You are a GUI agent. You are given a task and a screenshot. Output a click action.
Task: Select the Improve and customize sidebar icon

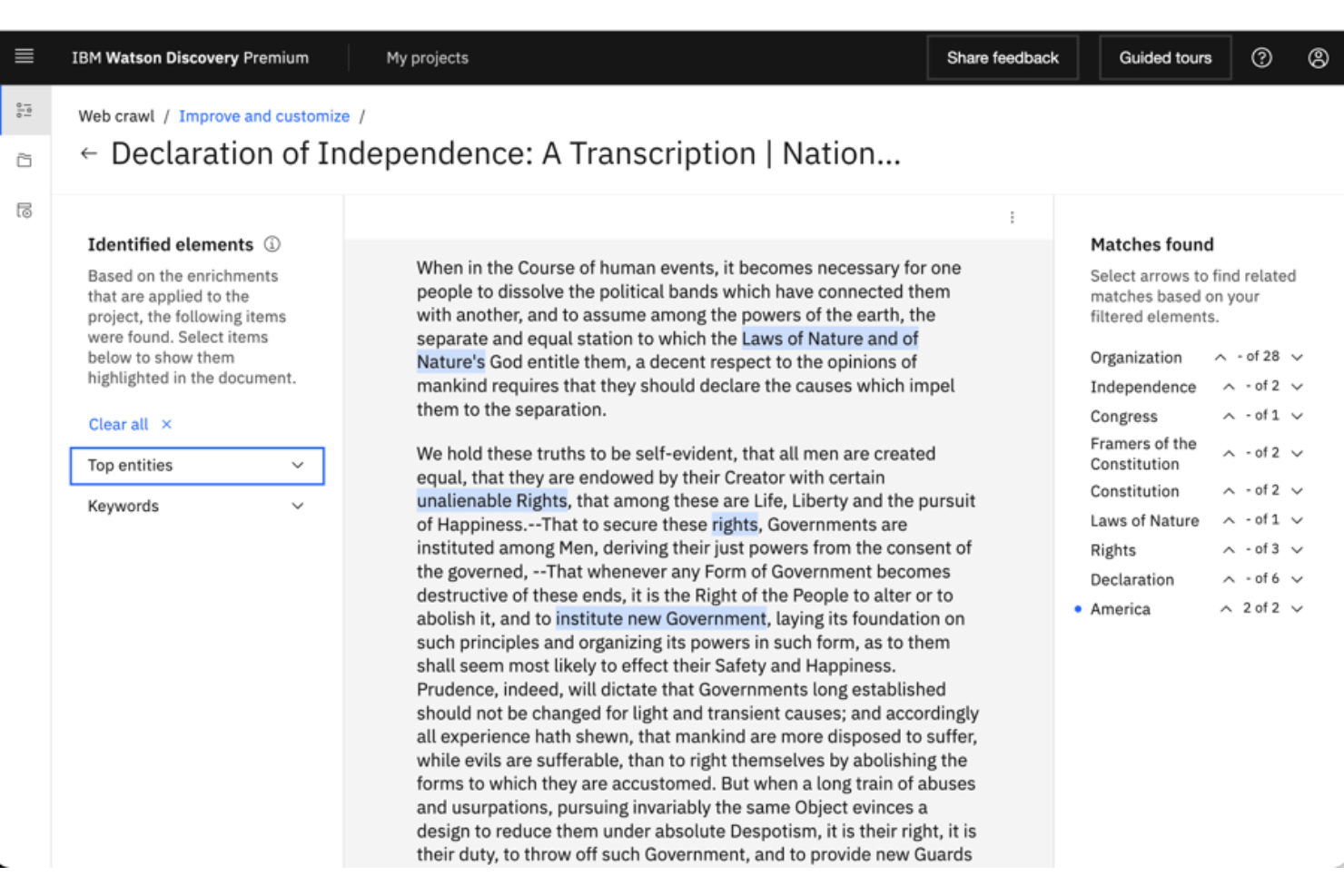click(25, 109)
